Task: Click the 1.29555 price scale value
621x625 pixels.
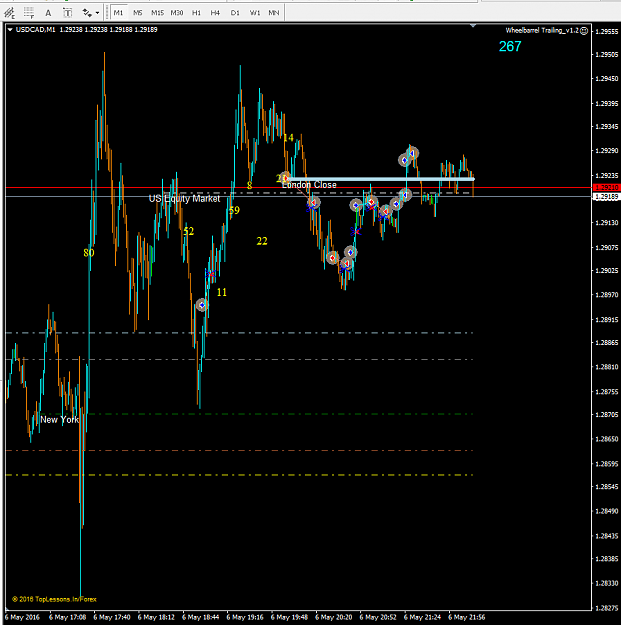Action: coord(606,32)
